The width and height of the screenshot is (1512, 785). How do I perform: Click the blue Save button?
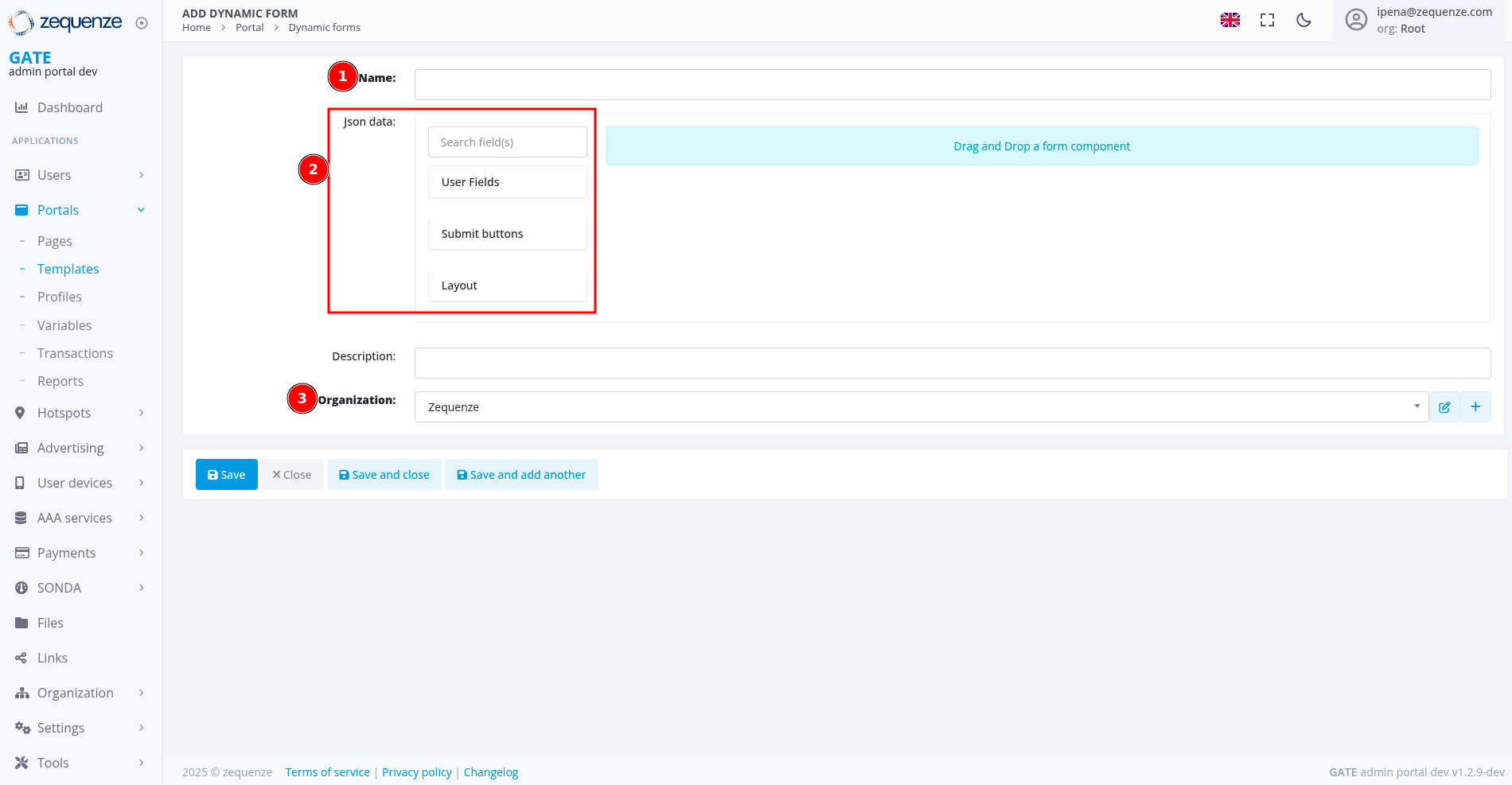coord(226,475)
